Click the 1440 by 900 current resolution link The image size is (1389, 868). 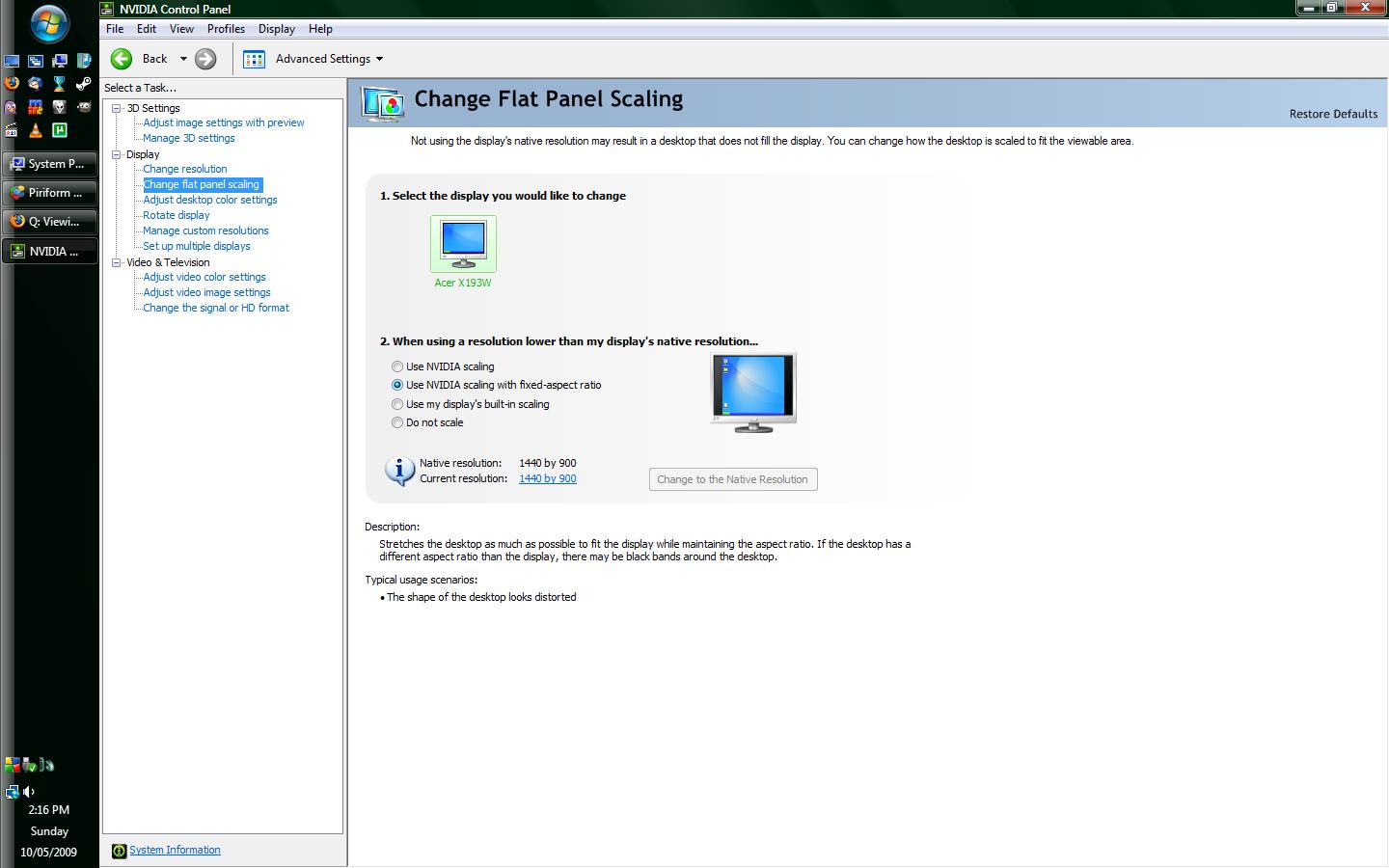[548, 478]
